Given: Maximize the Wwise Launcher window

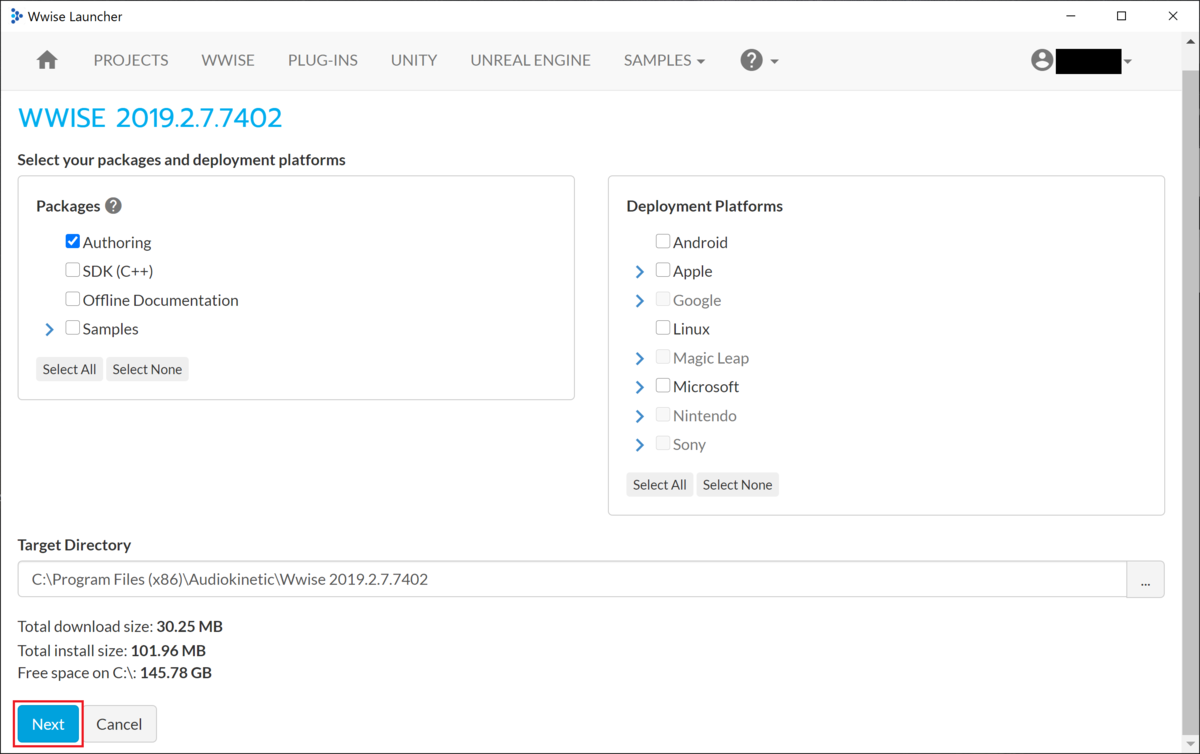Looking at the screenshot, I should point(1121,16).
